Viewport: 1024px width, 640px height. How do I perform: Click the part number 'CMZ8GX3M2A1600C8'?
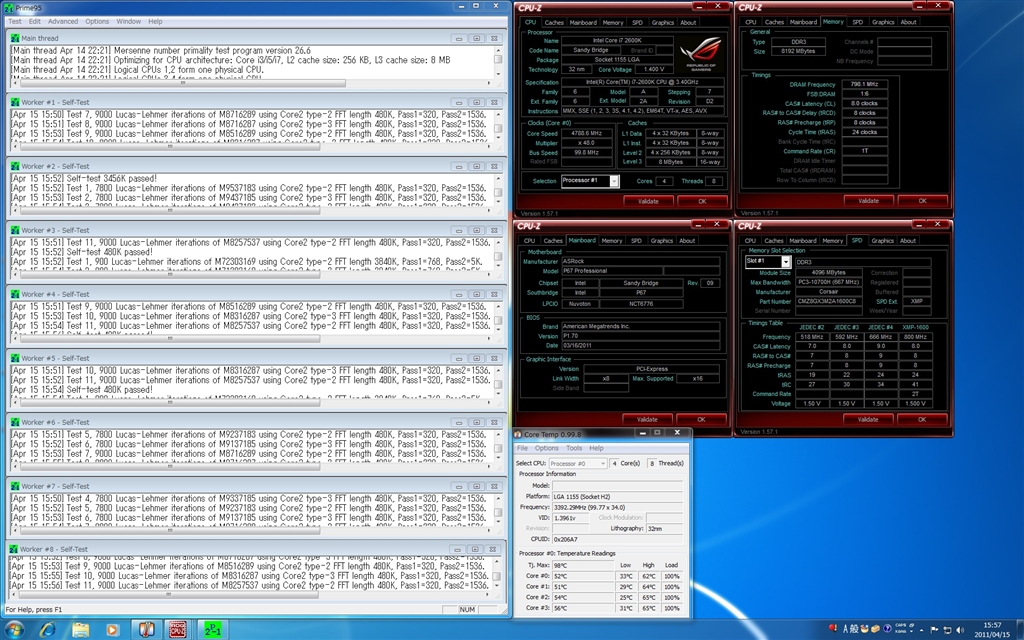(828, 302)
